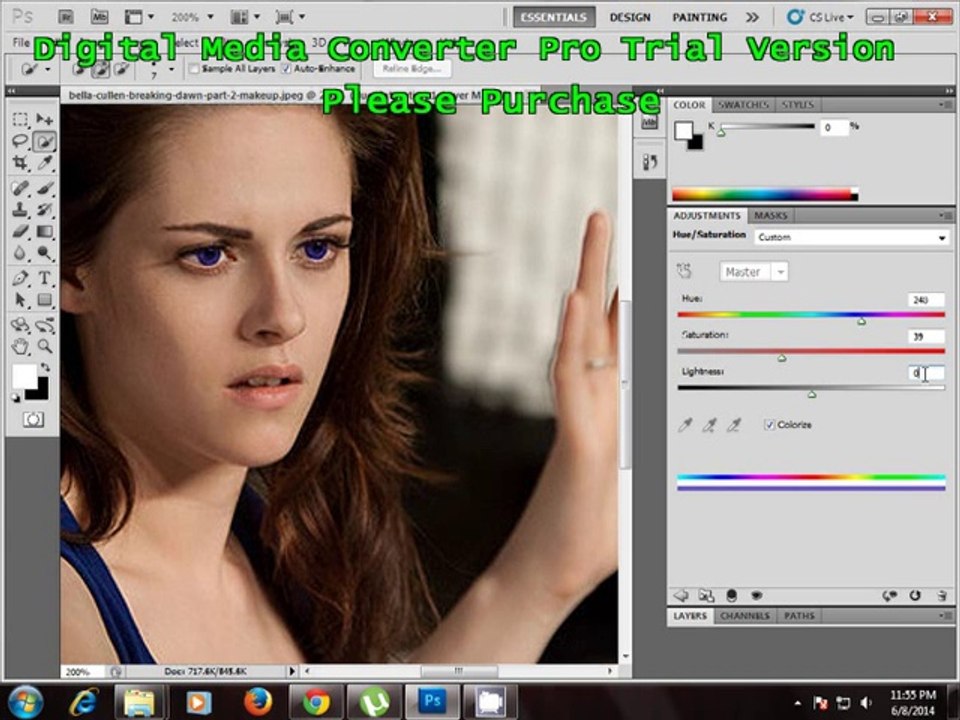Select the Spot Healing Brush tool
Viewport: 960px width, 720px height.
20,187
